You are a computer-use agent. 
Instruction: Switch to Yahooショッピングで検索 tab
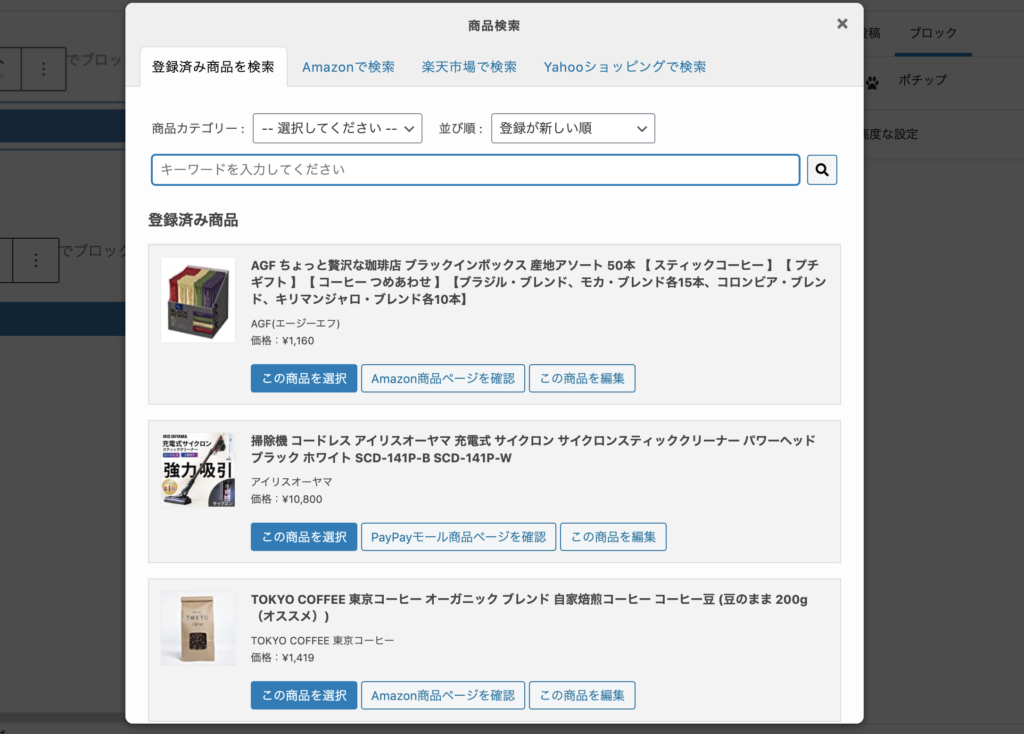point(625,67)
